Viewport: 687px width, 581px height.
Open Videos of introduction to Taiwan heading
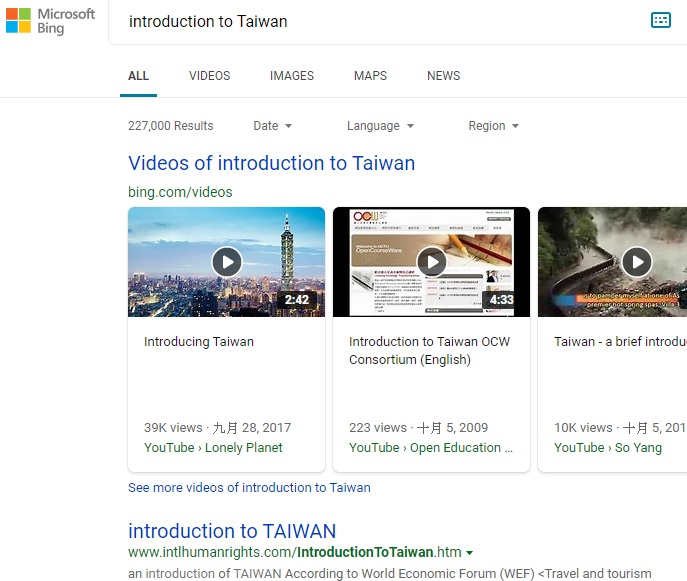coord(271,163)
